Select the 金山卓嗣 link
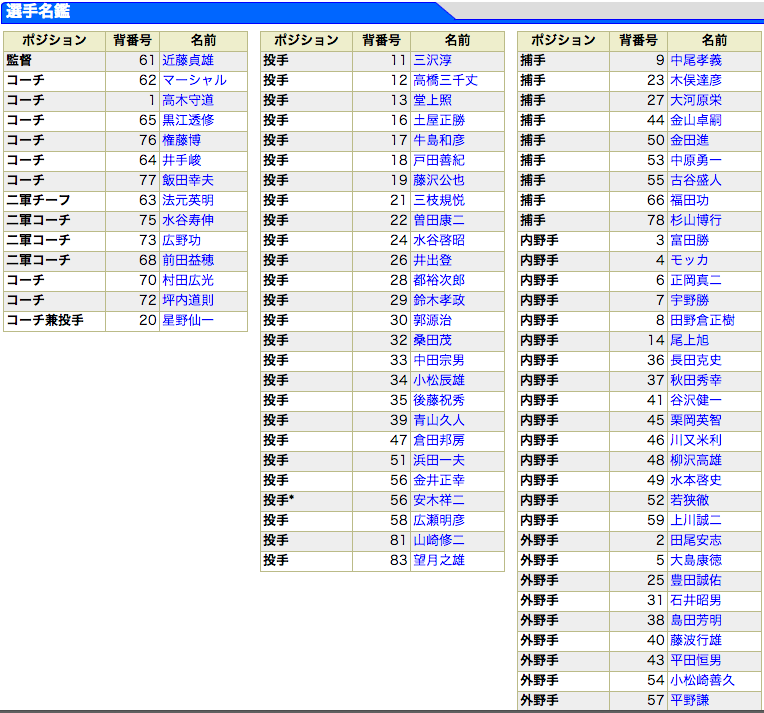 (696, 120)
